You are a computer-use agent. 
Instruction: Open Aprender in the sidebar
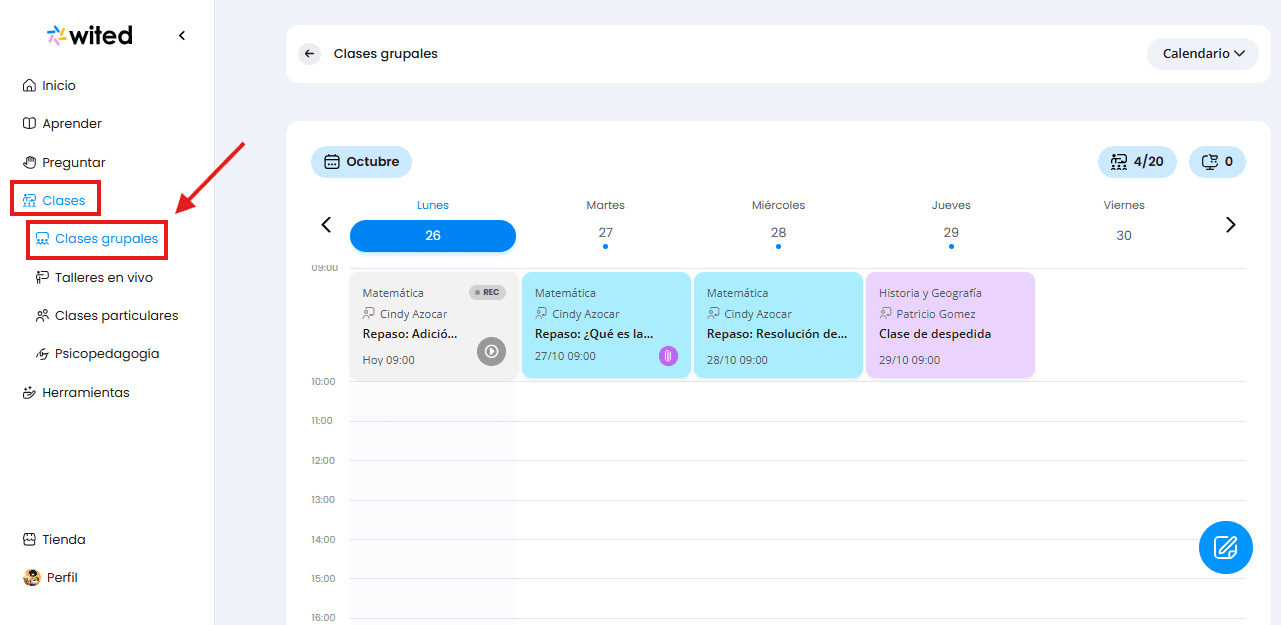[62, 124]
